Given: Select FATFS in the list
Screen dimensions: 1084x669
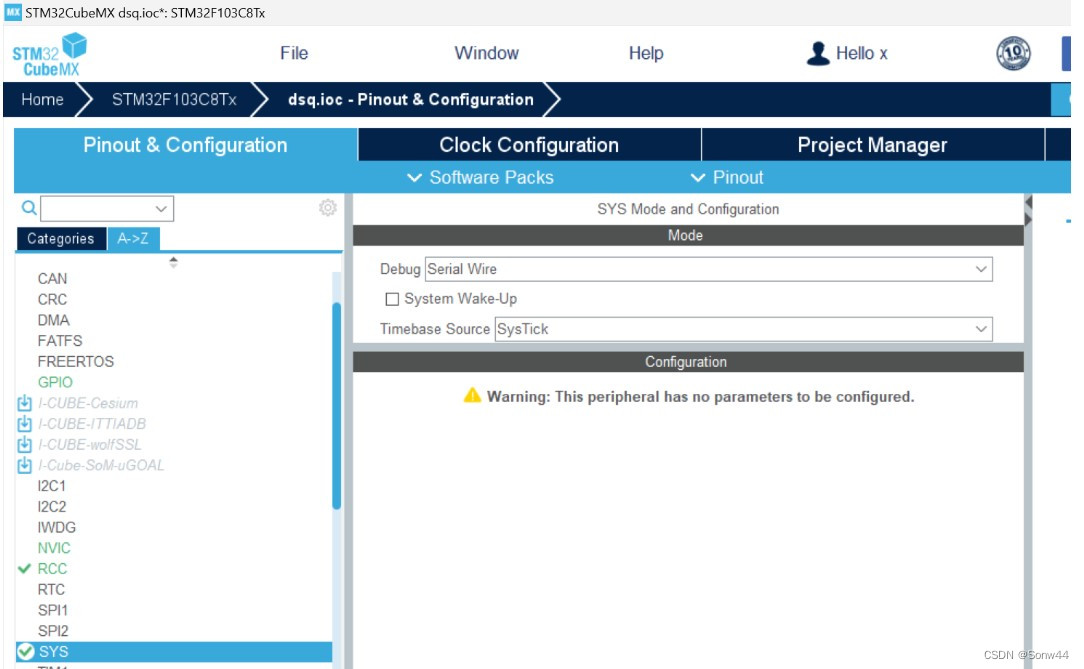Looking at the screenshot, I should [x=60, y=341].
